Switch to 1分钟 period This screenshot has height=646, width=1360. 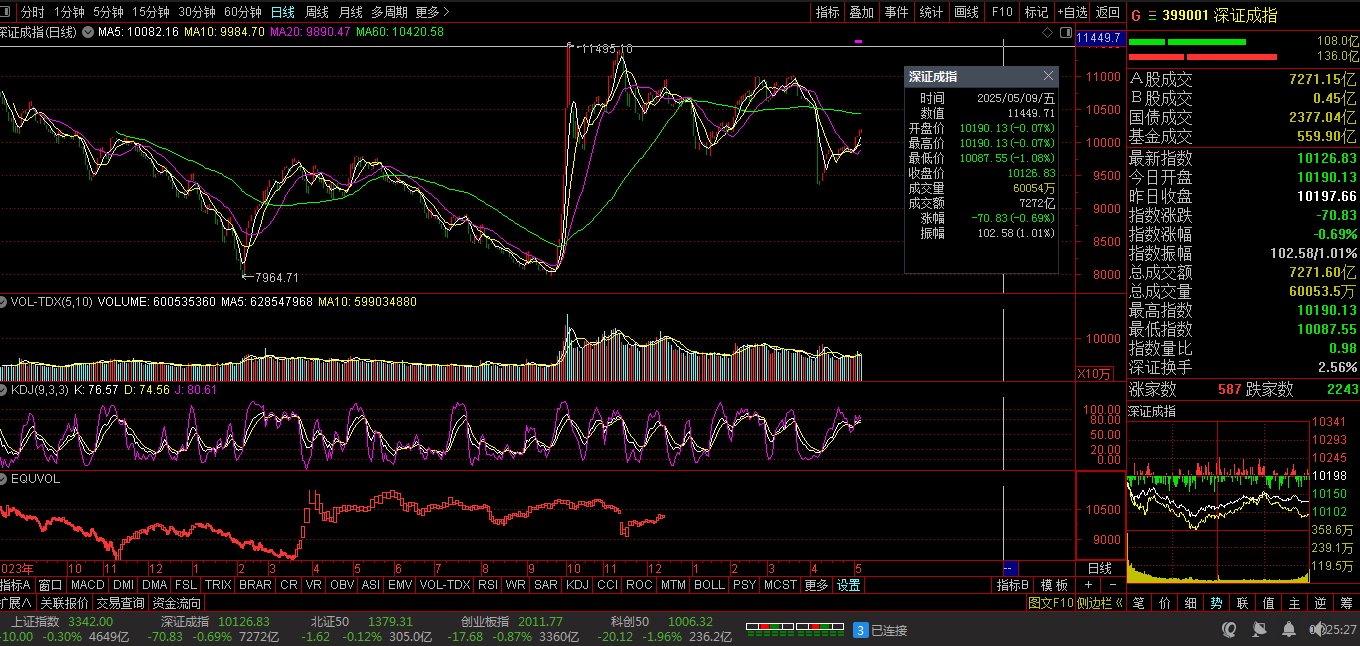click(69, 12)
